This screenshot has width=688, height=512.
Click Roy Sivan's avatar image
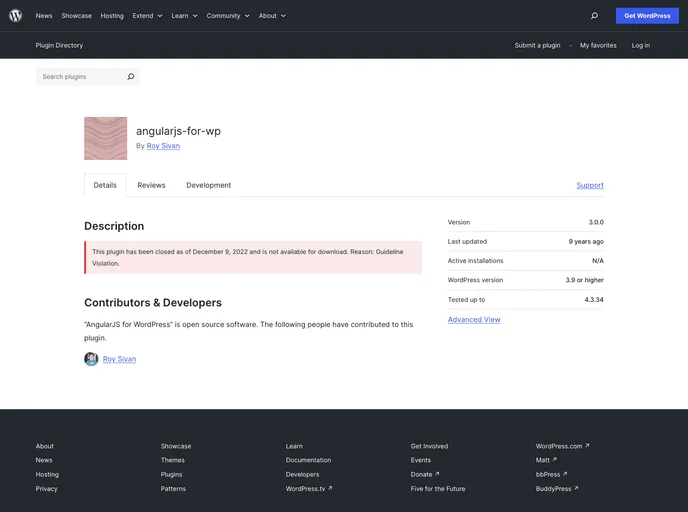coord(91,359)
